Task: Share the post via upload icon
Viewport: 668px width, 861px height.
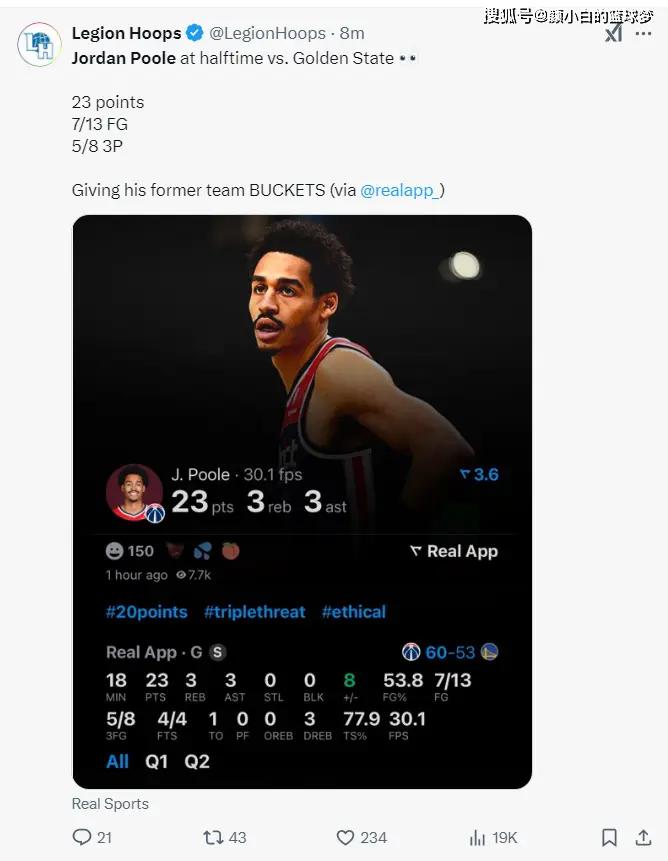Action: pos(643,837)
